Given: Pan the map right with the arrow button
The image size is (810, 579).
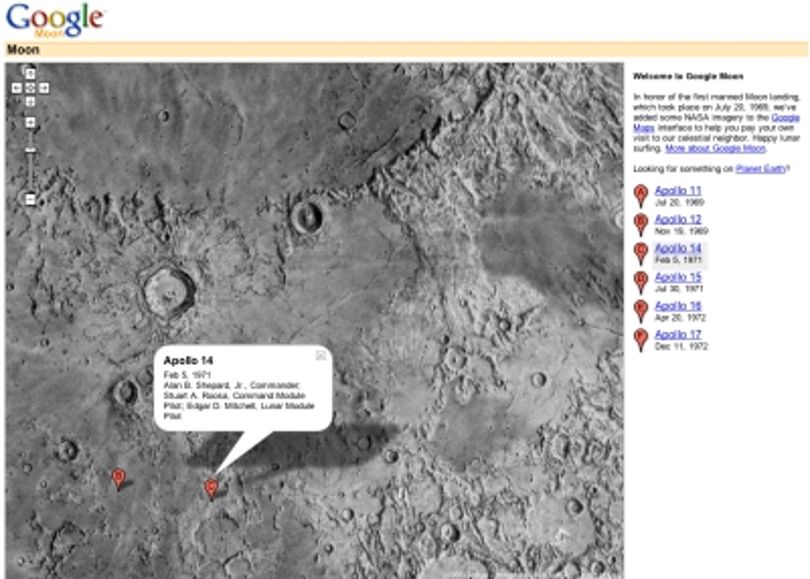Looking at the screenshot, I should (44, 88).
